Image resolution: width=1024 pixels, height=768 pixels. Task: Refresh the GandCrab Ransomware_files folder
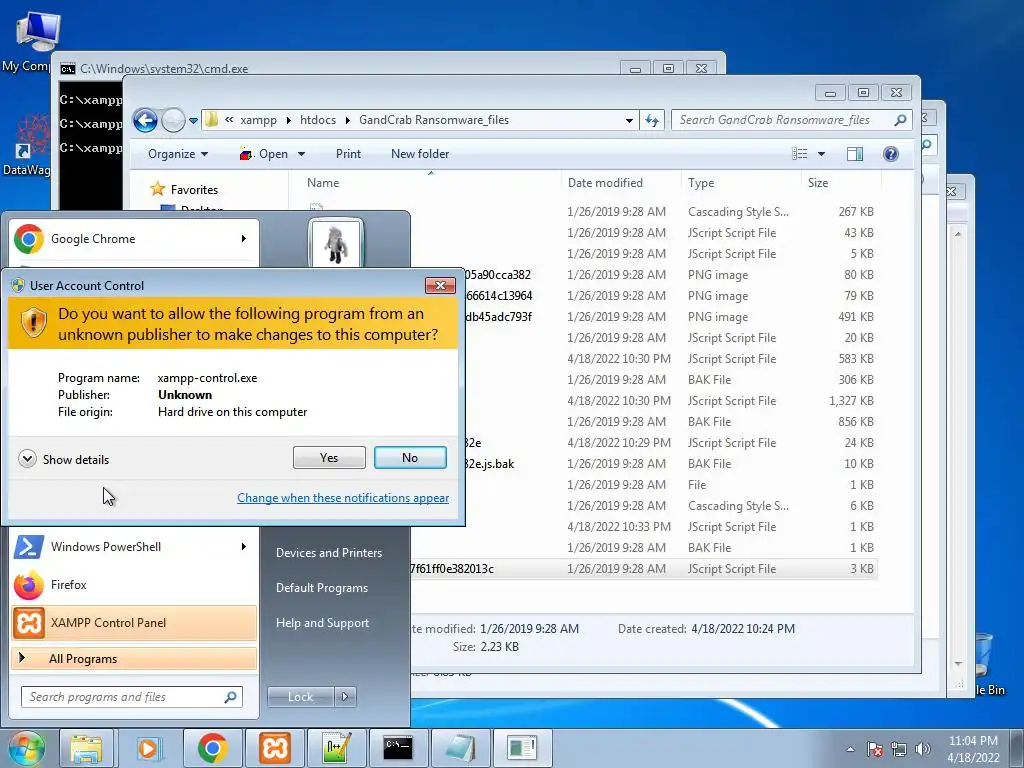[x=652, y=120]
